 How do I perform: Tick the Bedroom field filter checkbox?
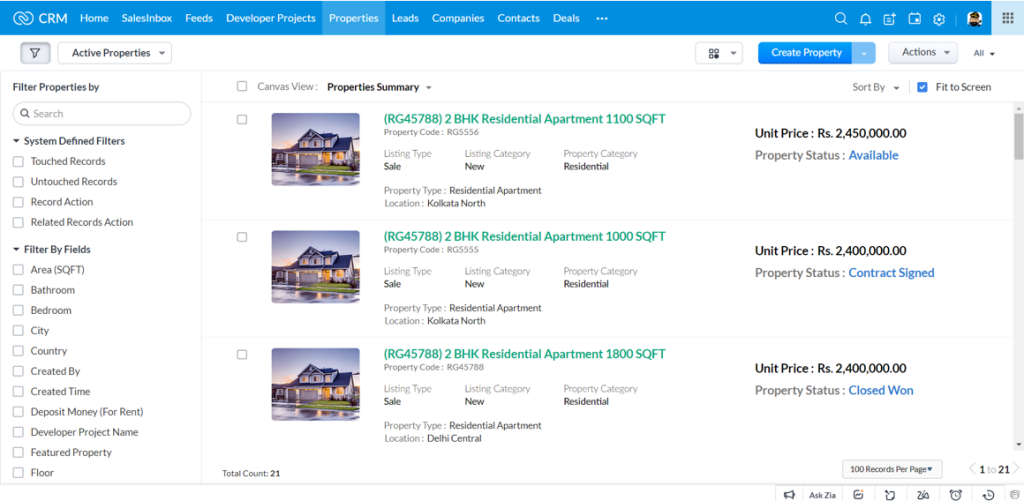(x=18, y=310)
